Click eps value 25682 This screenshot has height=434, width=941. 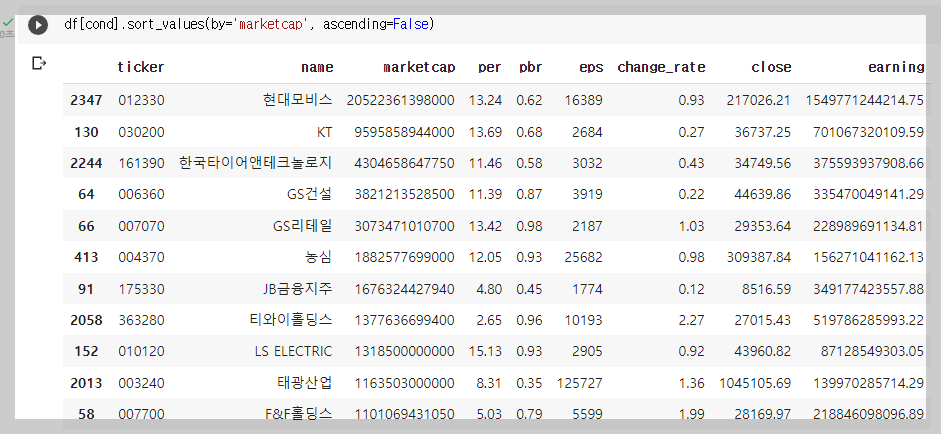coord(583,257)
